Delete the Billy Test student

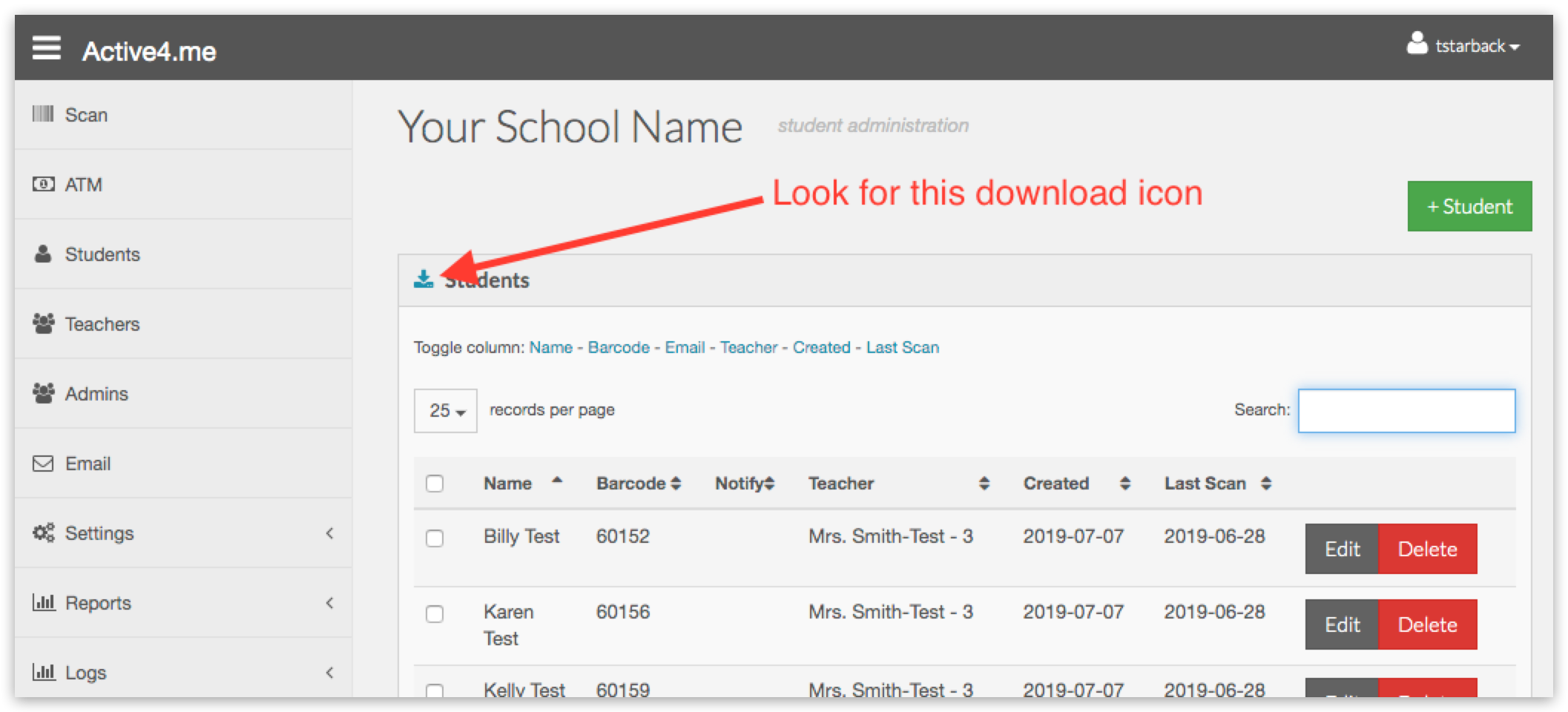[1427, 549]
